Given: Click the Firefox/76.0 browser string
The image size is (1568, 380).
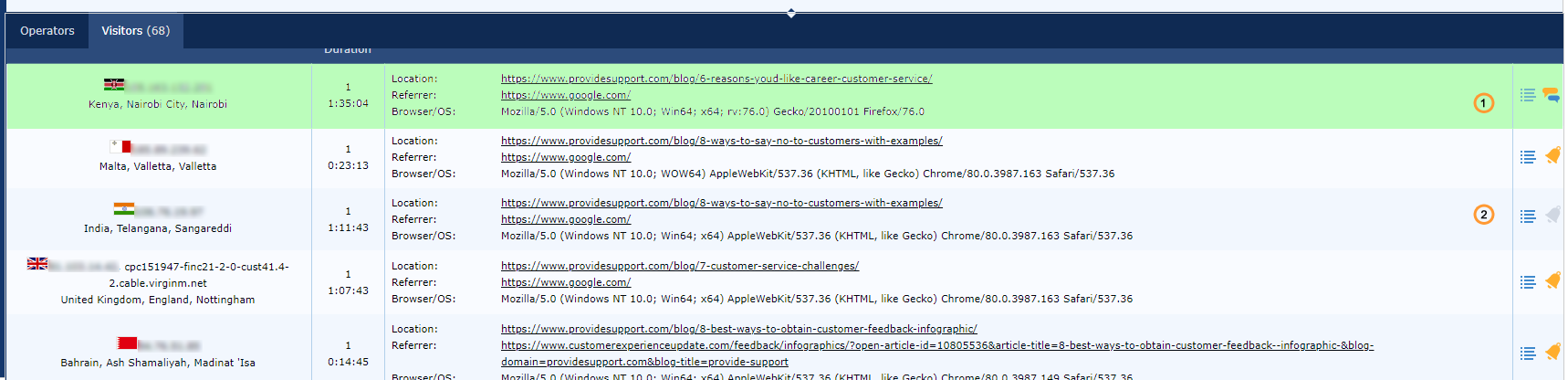Looking at the screenshot, I should (713, 111).
